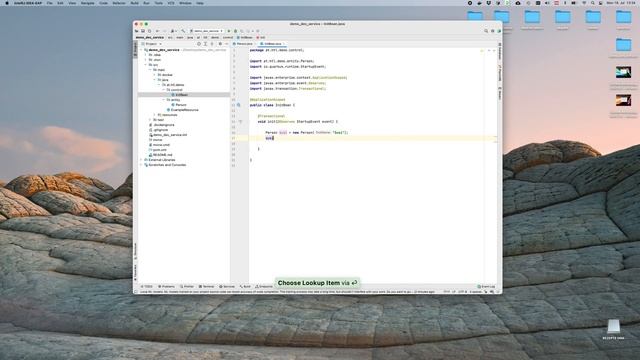Hide the Project panel with the minus icon

227,44
